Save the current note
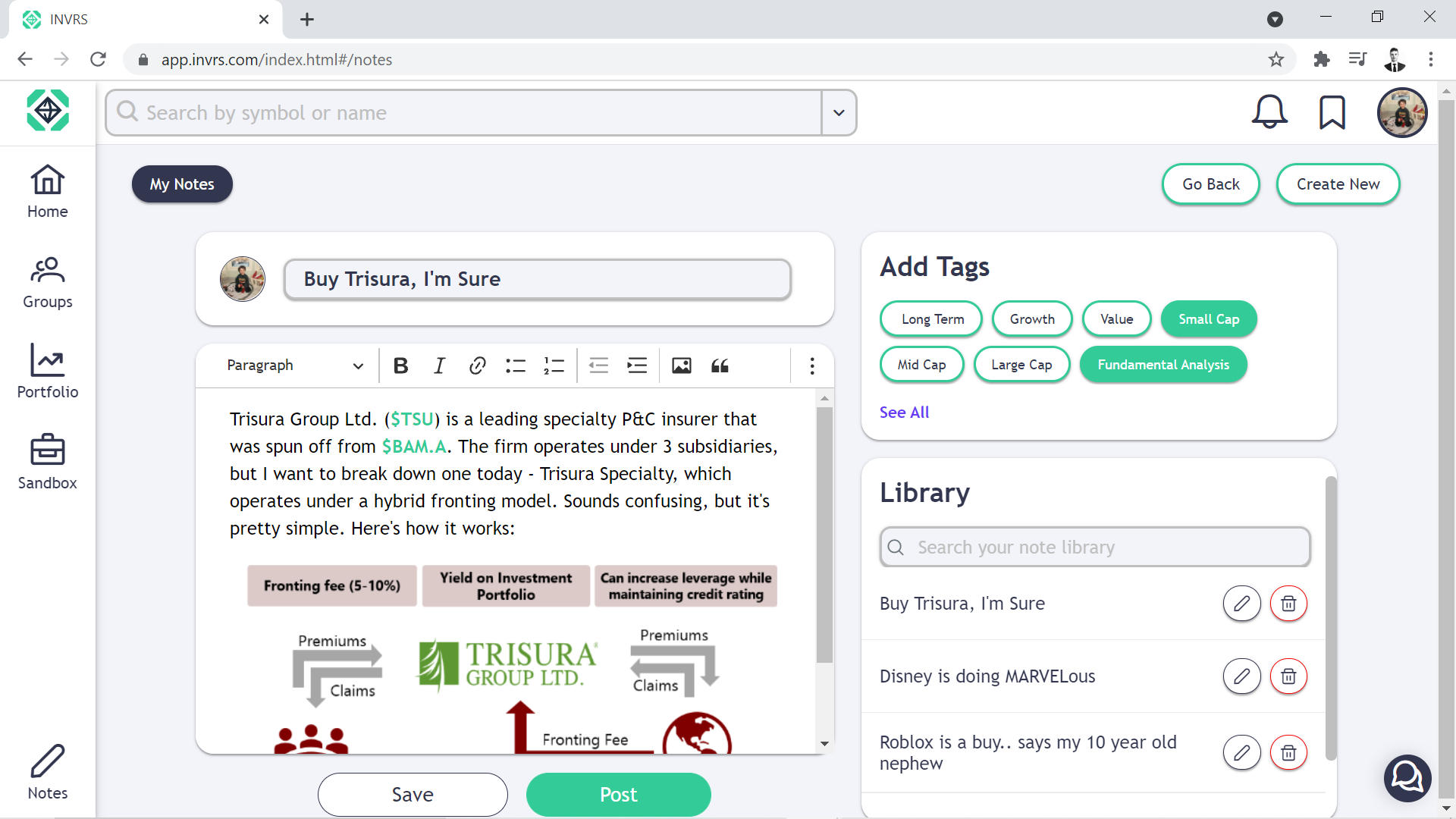The width and height of the screenshot is (1456, 819). [x=413, y=795]
